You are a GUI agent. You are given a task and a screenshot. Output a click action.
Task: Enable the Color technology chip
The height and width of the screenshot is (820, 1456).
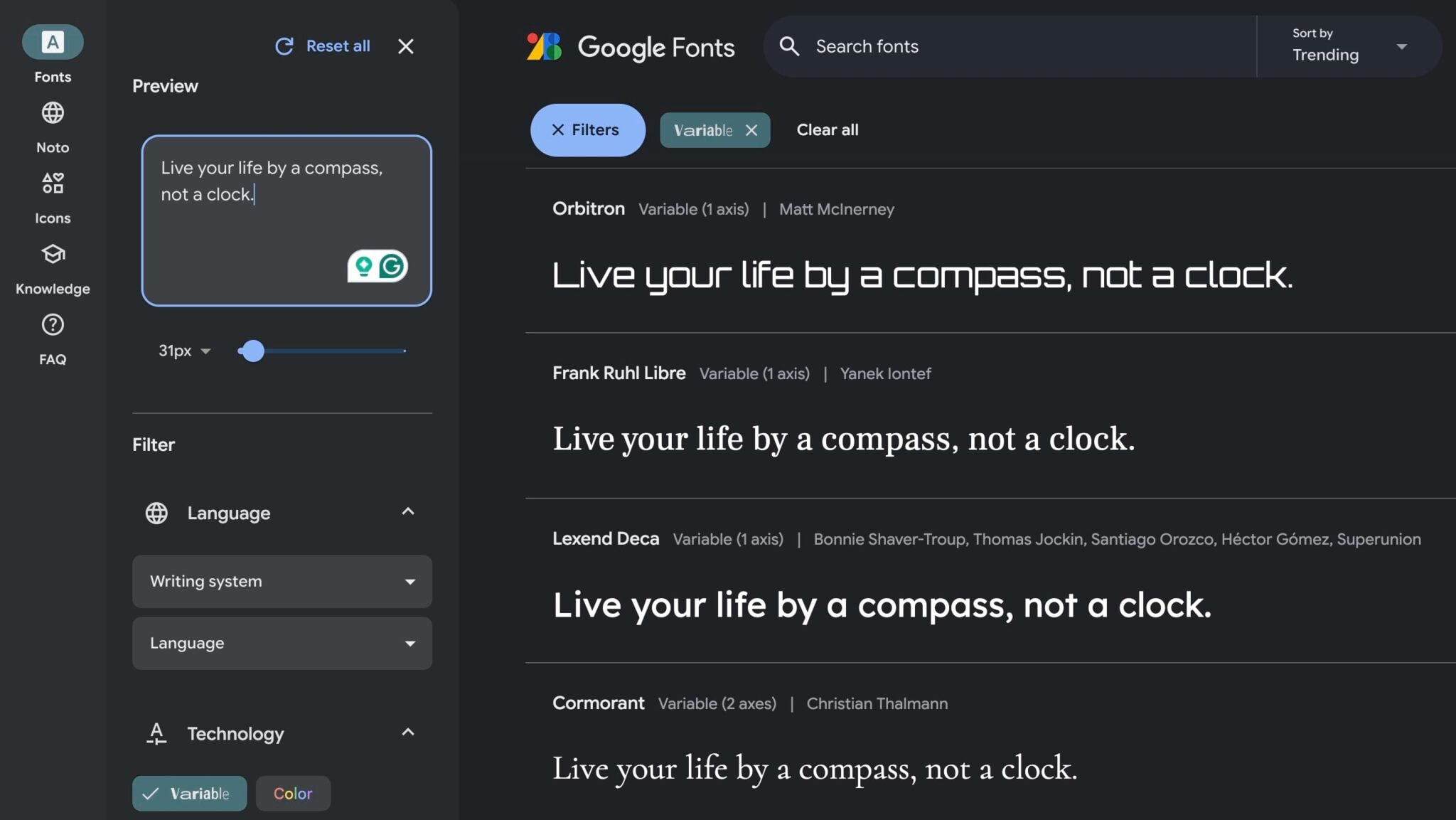pos(293,793)
